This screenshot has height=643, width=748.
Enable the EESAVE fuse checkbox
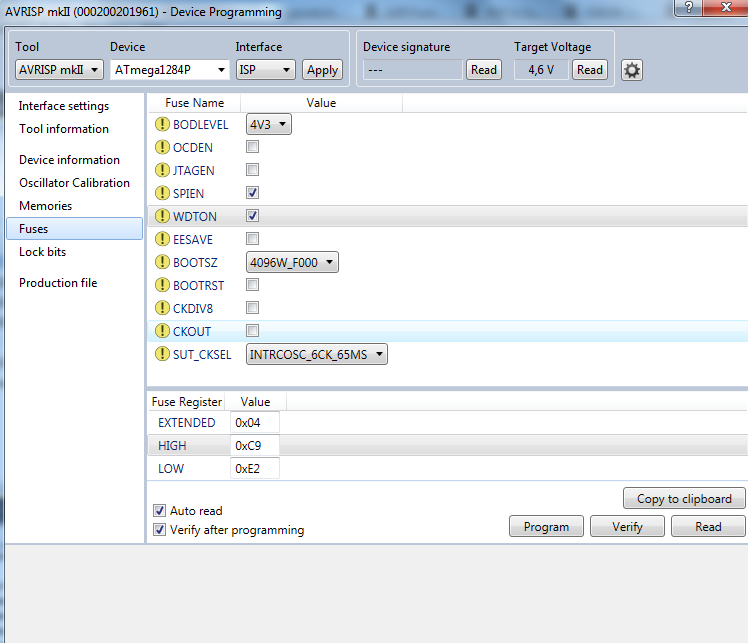[252, 238]
